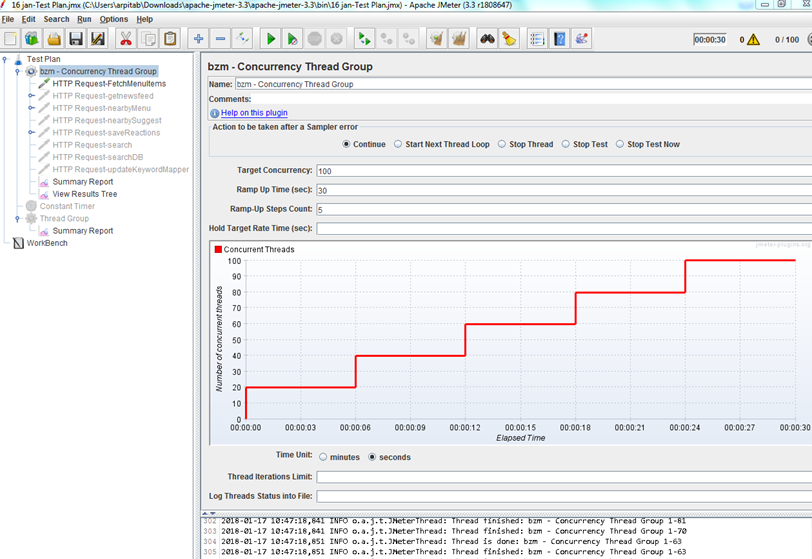812x559 pixels.
Task: Open the Edit menu
Action: point(28,19)
